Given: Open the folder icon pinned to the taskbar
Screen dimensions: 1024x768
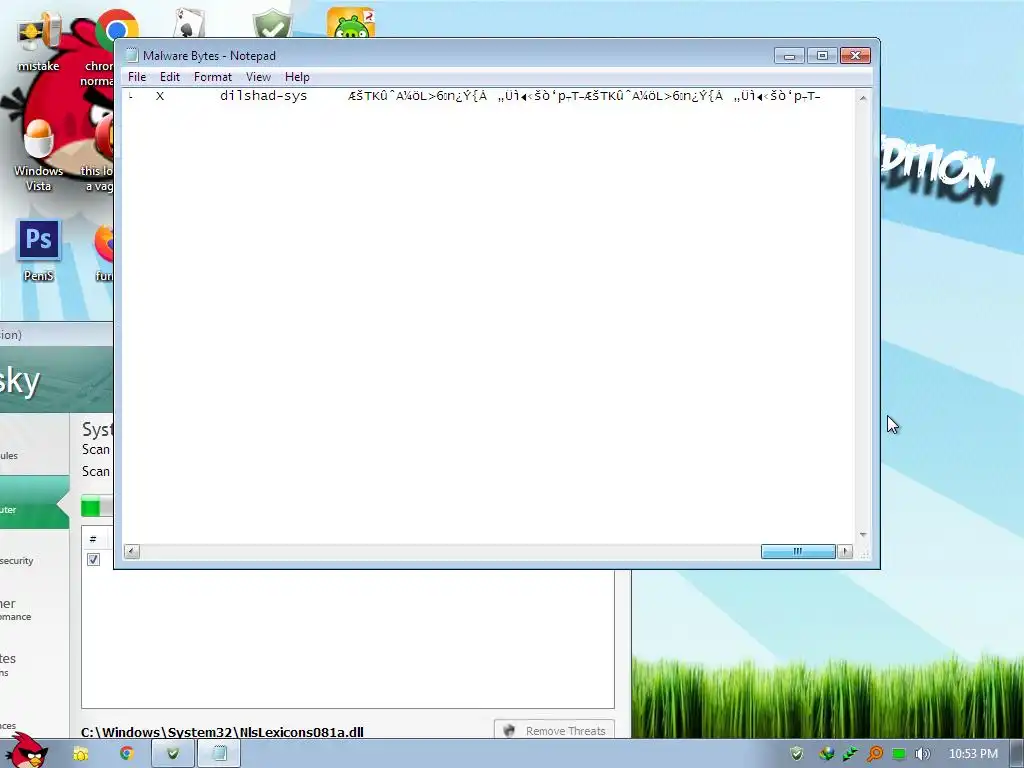Looking at the screenshot, I should (x=80, y=754).
